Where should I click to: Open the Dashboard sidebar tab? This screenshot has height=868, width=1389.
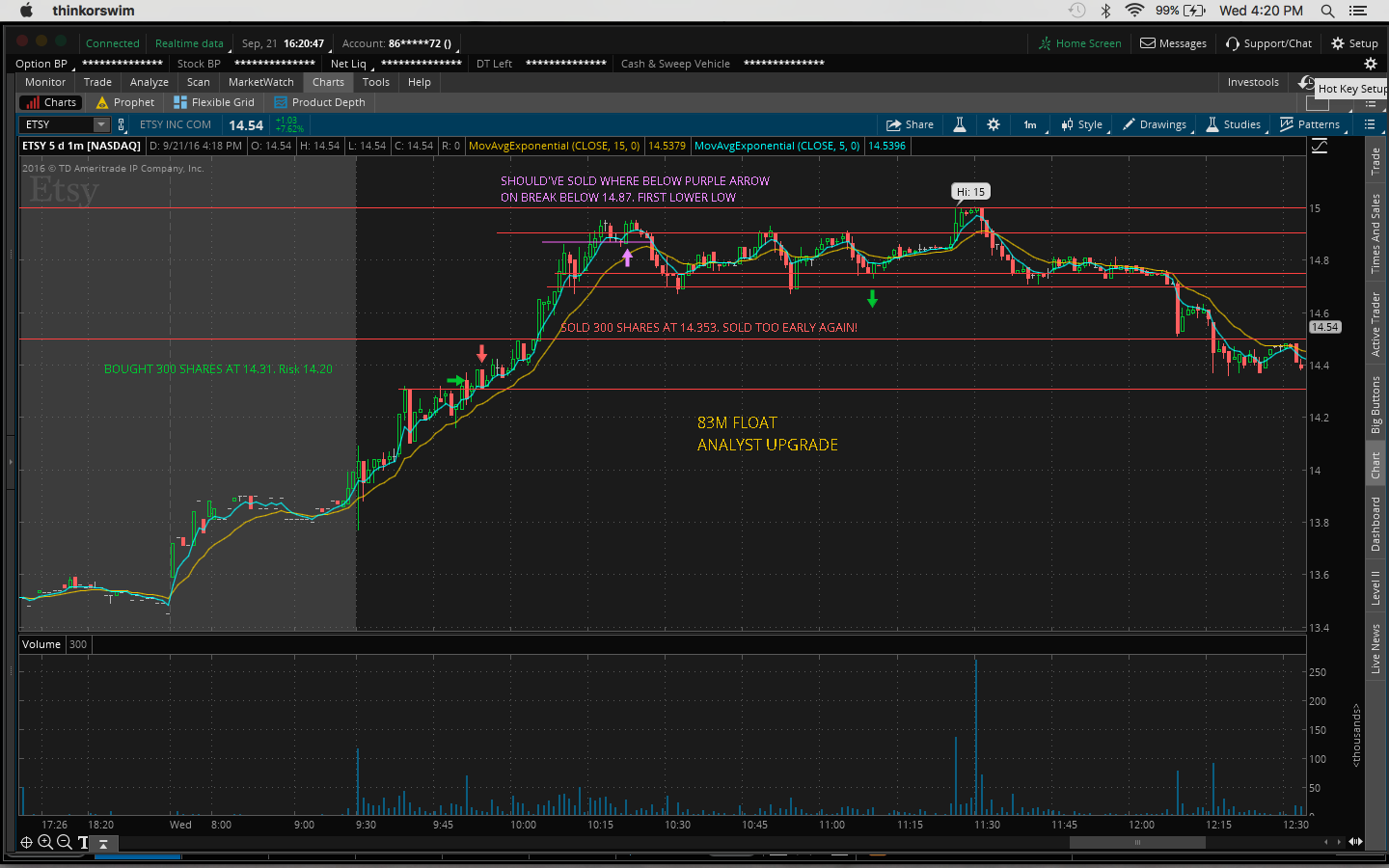[1375, 524]
